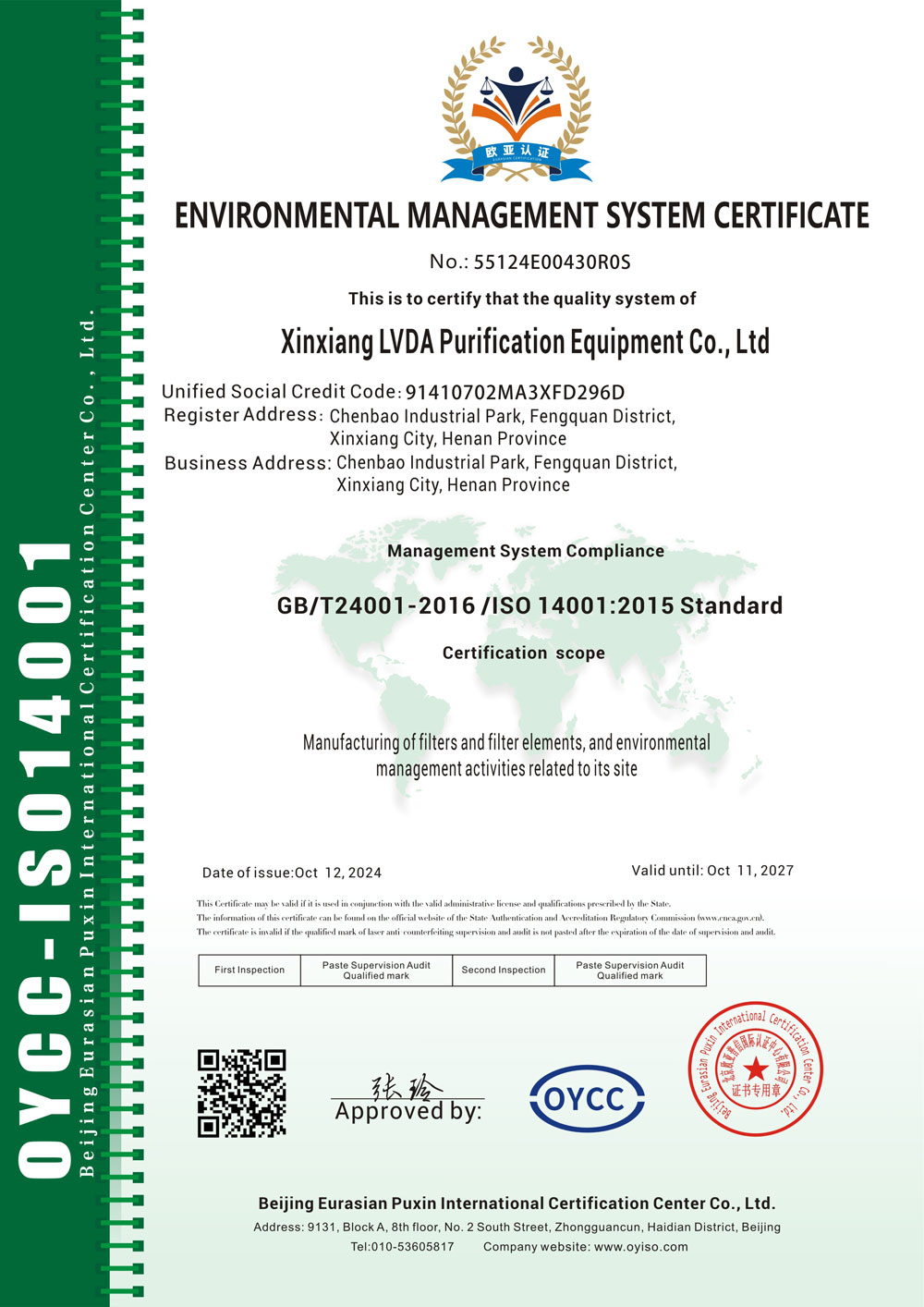This screenshot has height=1307, width=924.
Task: Click the Management System Compliance heading
Action: [526, 551]
